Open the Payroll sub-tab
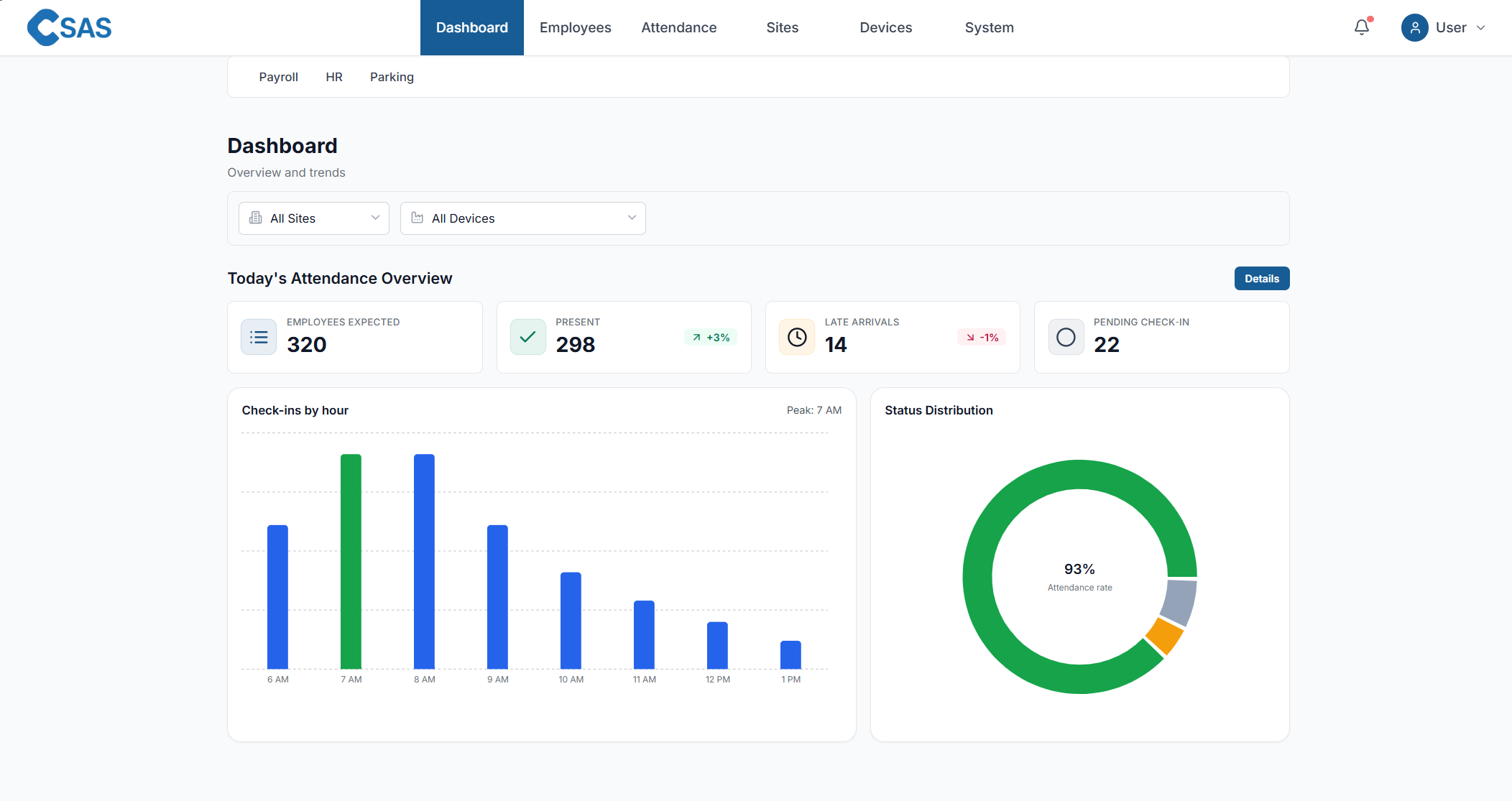Image resolution: width=1512 pixels, height=801 pixels. pyautogui.click(x=278, y=77)
